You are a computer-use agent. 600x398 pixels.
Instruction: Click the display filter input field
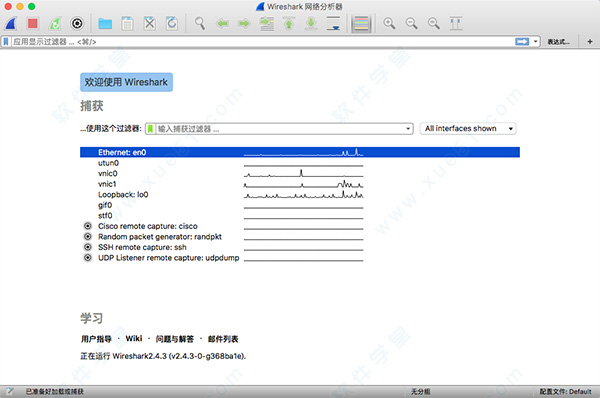262,42
